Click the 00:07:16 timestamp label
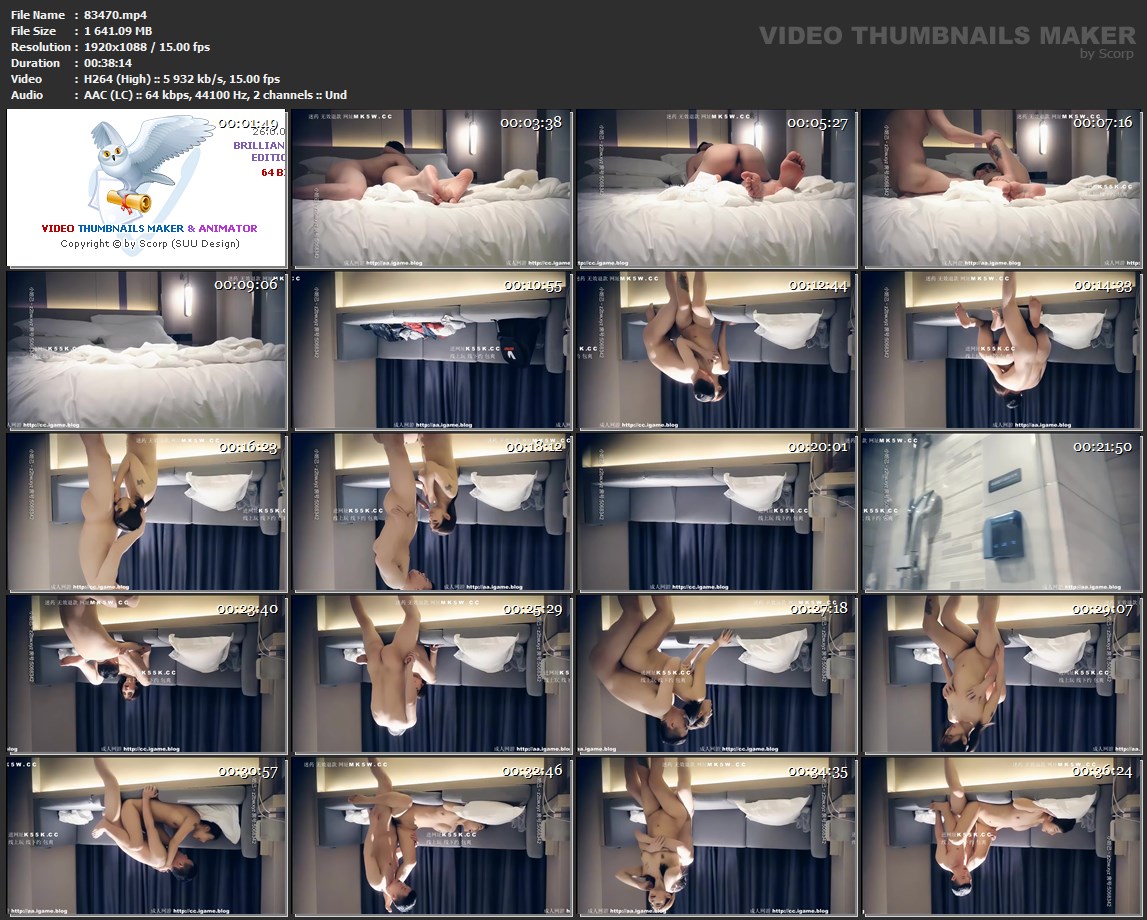The height and width of the screenshot is (920, 1147). (x=1102, y=123)
